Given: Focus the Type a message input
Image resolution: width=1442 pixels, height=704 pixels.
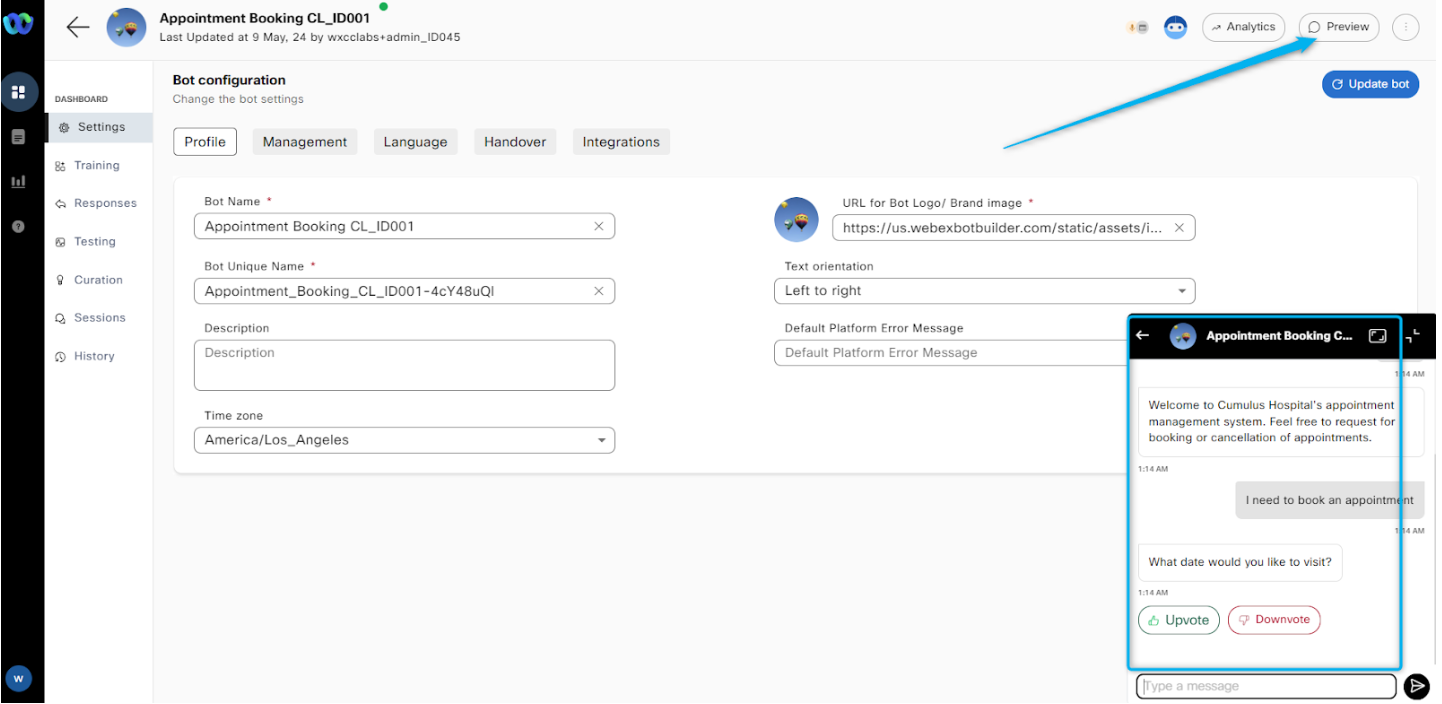Looking at the screenshot, I should click(x=1265, y=686).
